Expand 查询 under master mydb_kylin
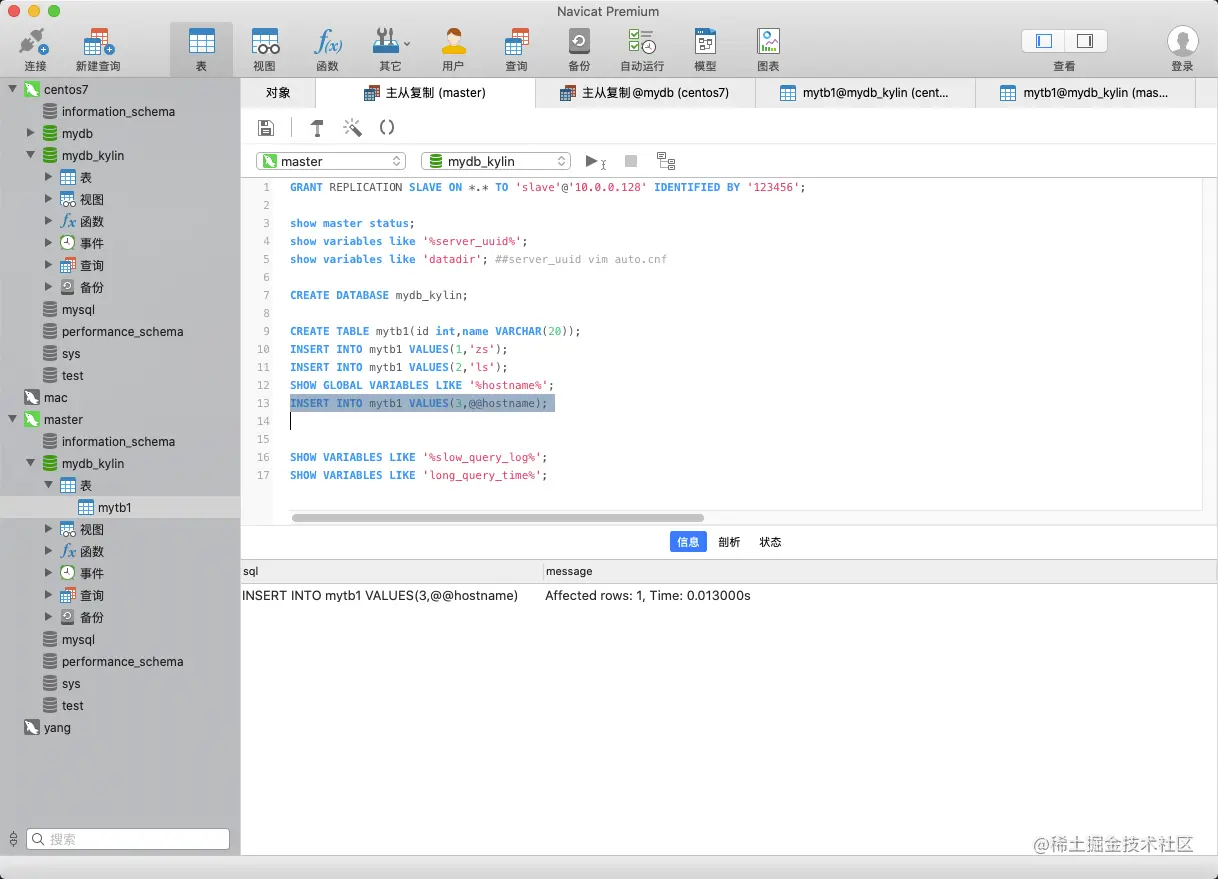 tap(49, 595)
